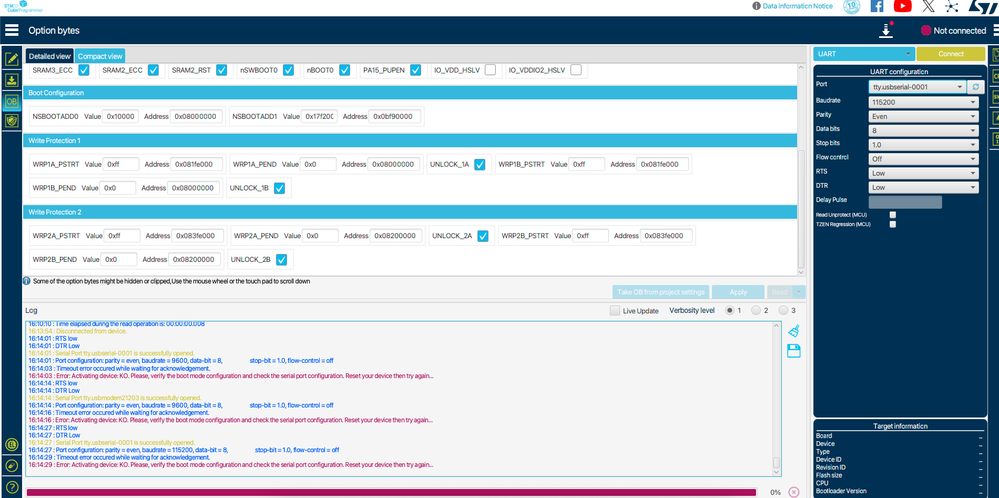Open Erasing & Programming sidebar icon
This screenshot has height=498, width=999.
(11, 80)
